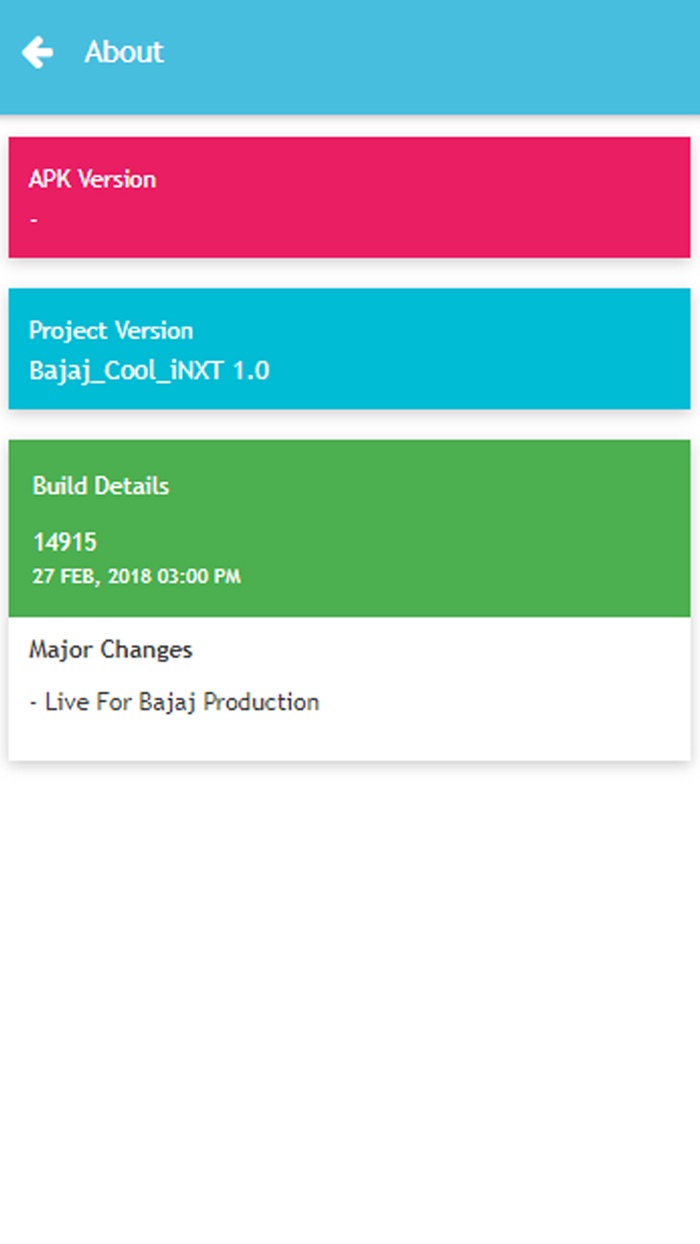Tap the white navigation arrow in header
The height and width of the screenshot is (1244, 700).
point(36,52)
